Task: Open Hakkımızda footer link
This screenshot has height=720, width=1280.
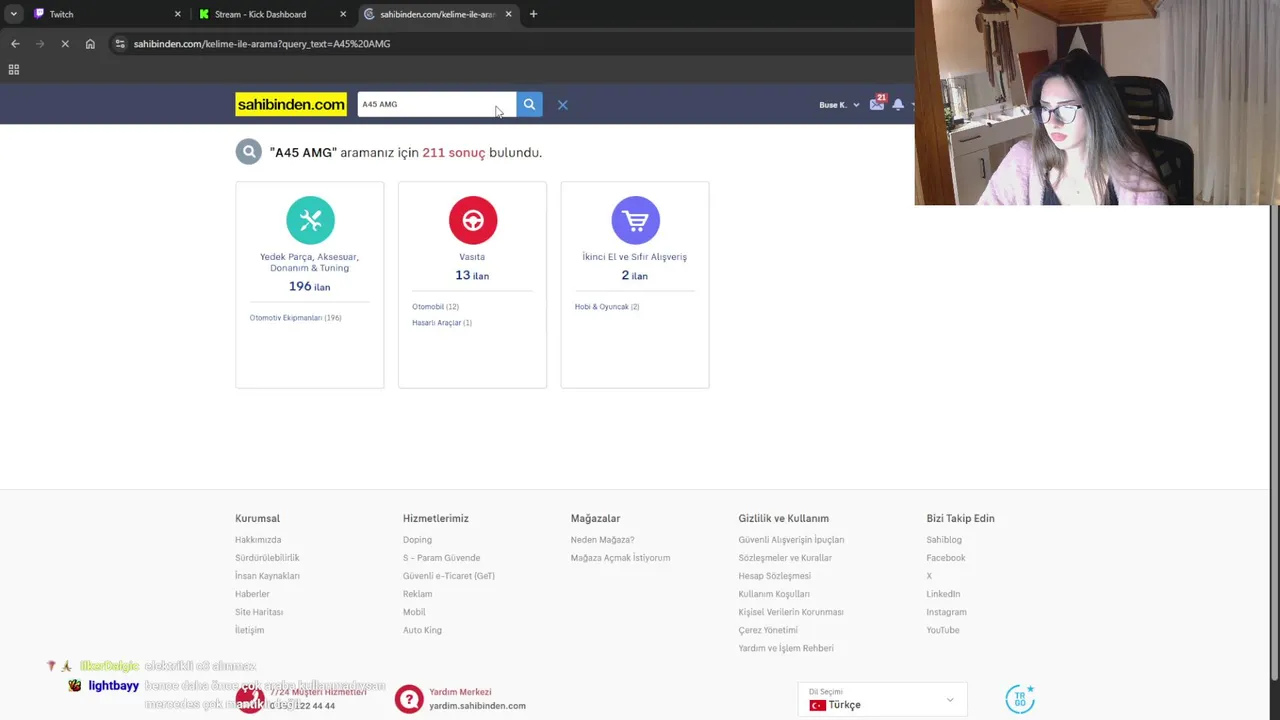Action: [258, 540]
